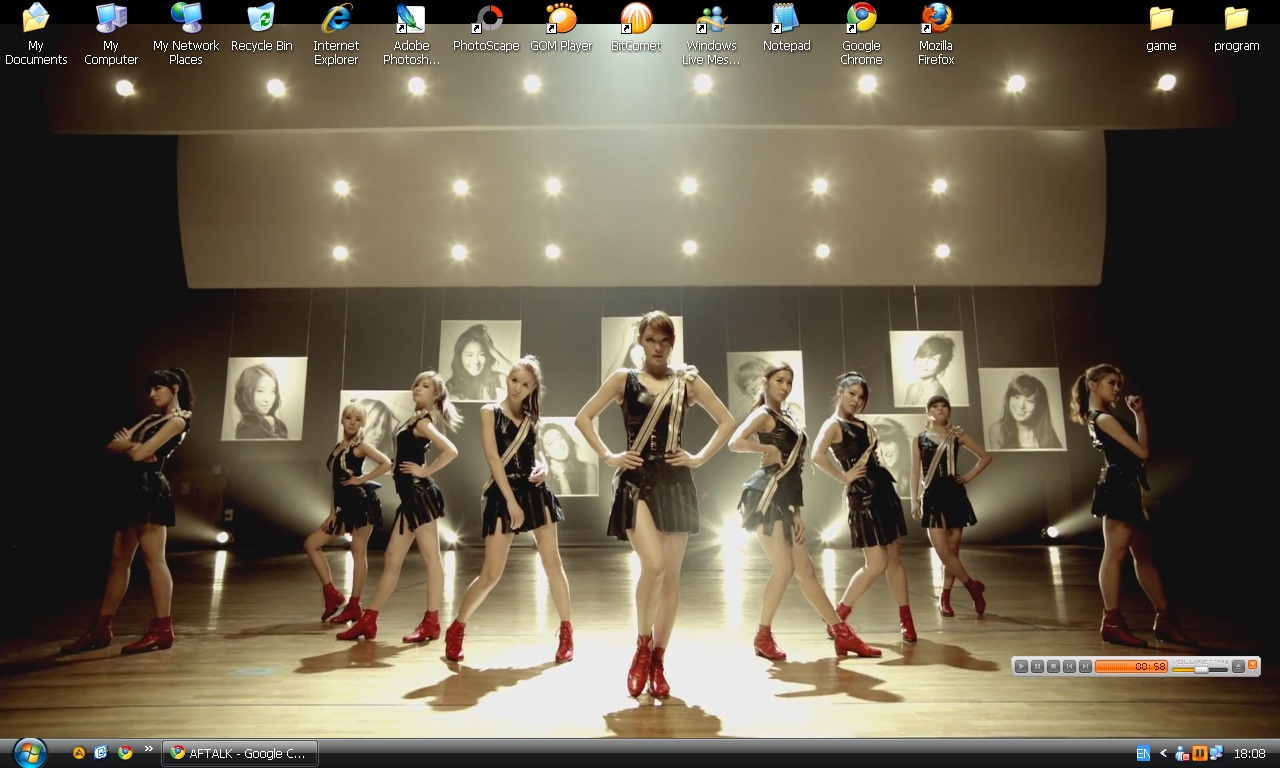Select the Google Chrome desktop shortcut
The image size is (1280, 768).
(861, 34)
